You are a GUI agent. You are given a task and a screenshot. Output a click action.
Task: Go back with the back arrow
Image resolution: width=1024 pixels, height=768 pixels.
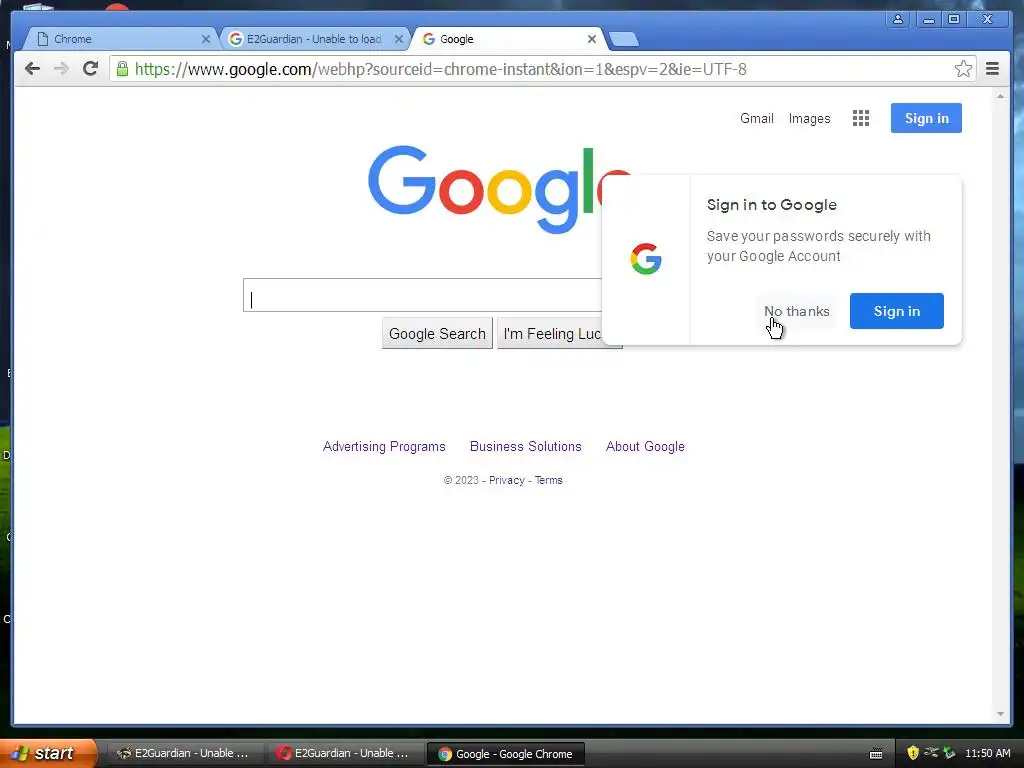[x=32, y=69]
